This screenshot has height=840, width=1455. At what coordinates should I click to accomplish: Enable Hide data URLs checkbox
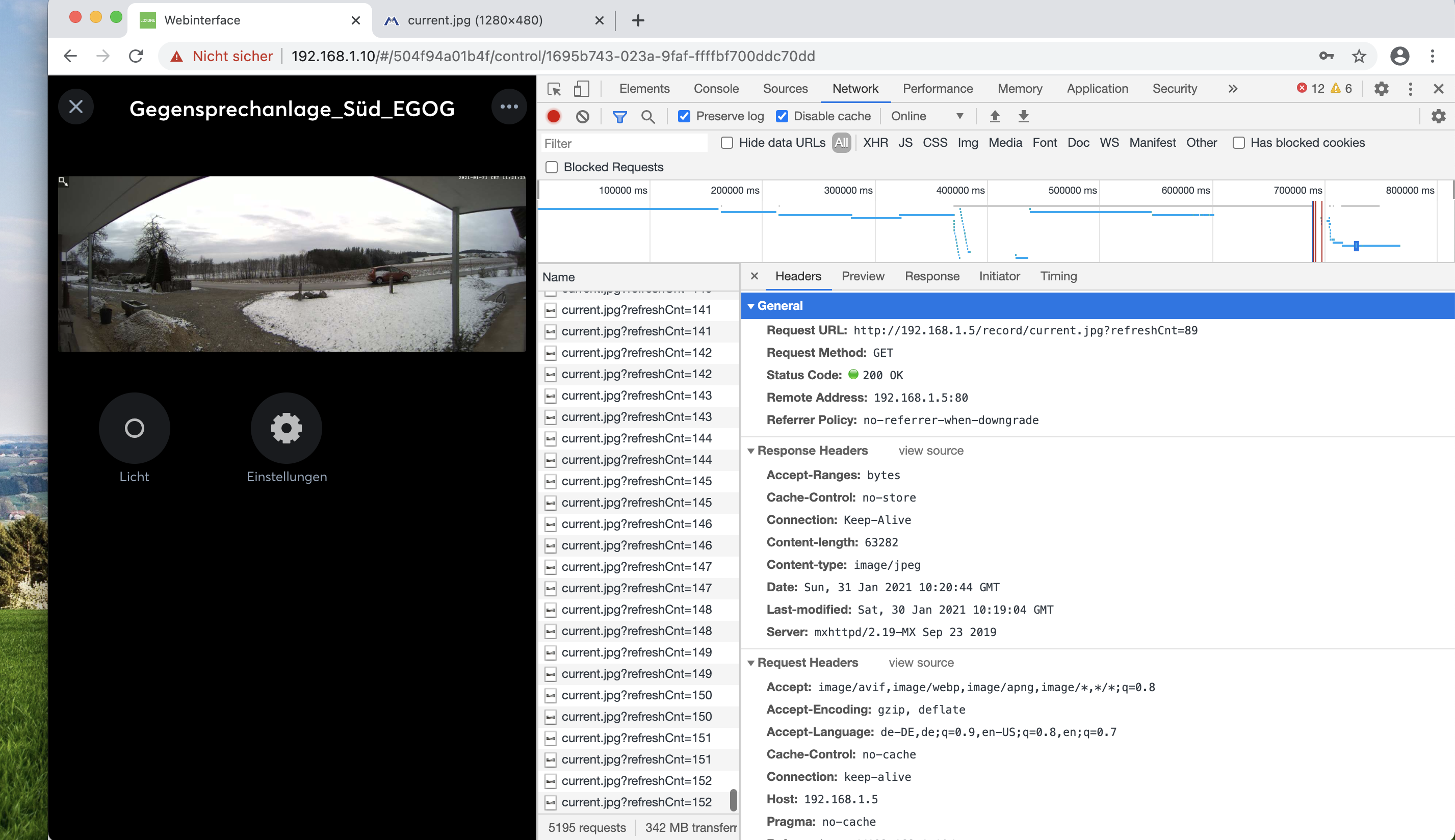727,143
